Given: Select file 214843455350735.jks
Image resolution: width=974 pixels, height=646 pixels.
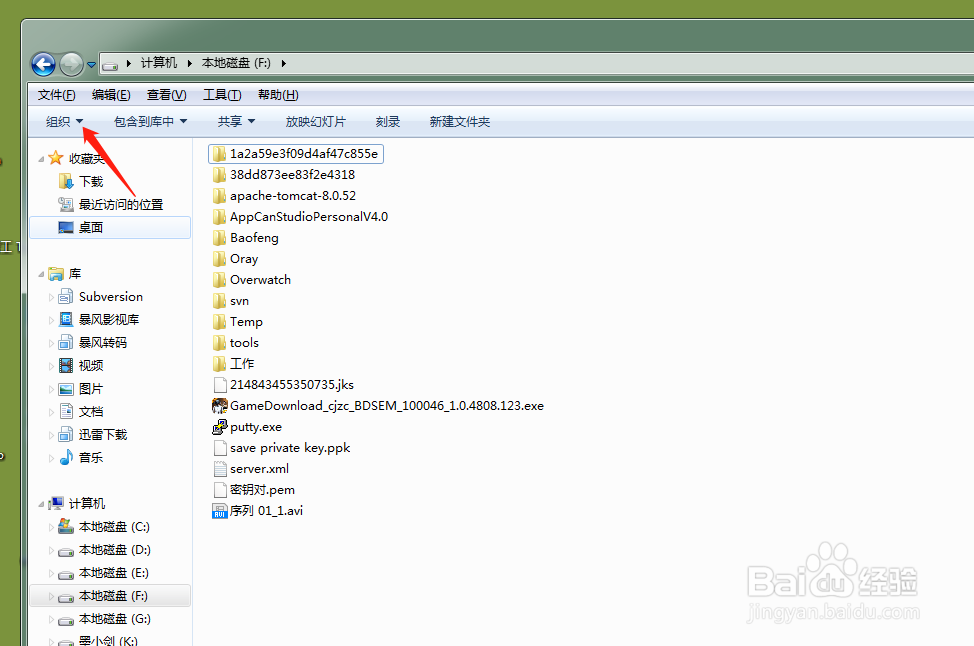Looking at the screenshot, I should click(283, 385).
